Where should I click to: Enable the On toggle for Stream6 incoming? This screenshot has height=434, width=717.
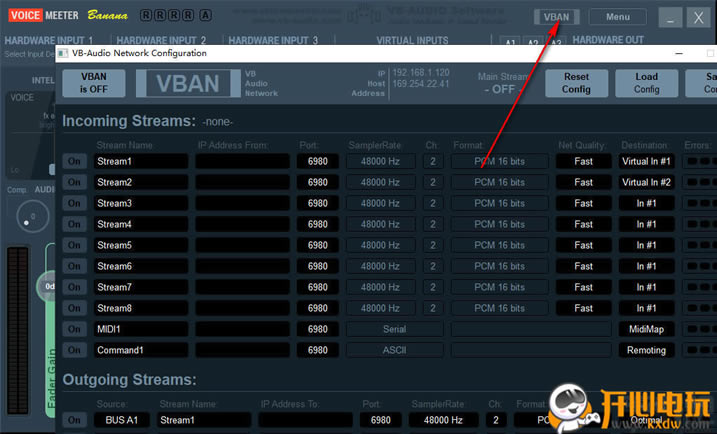74,266
